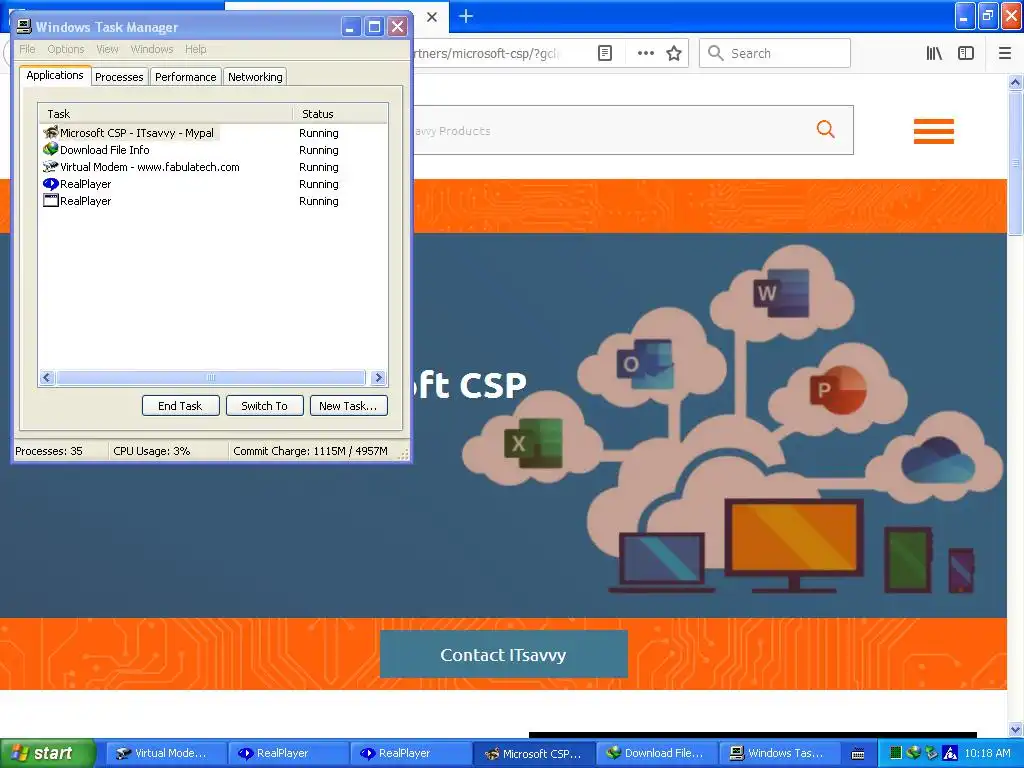Screen dimensions: 1024x768
Task: Click the orange search magnifier on the ITsavvy page
Action: coord(825,129)
